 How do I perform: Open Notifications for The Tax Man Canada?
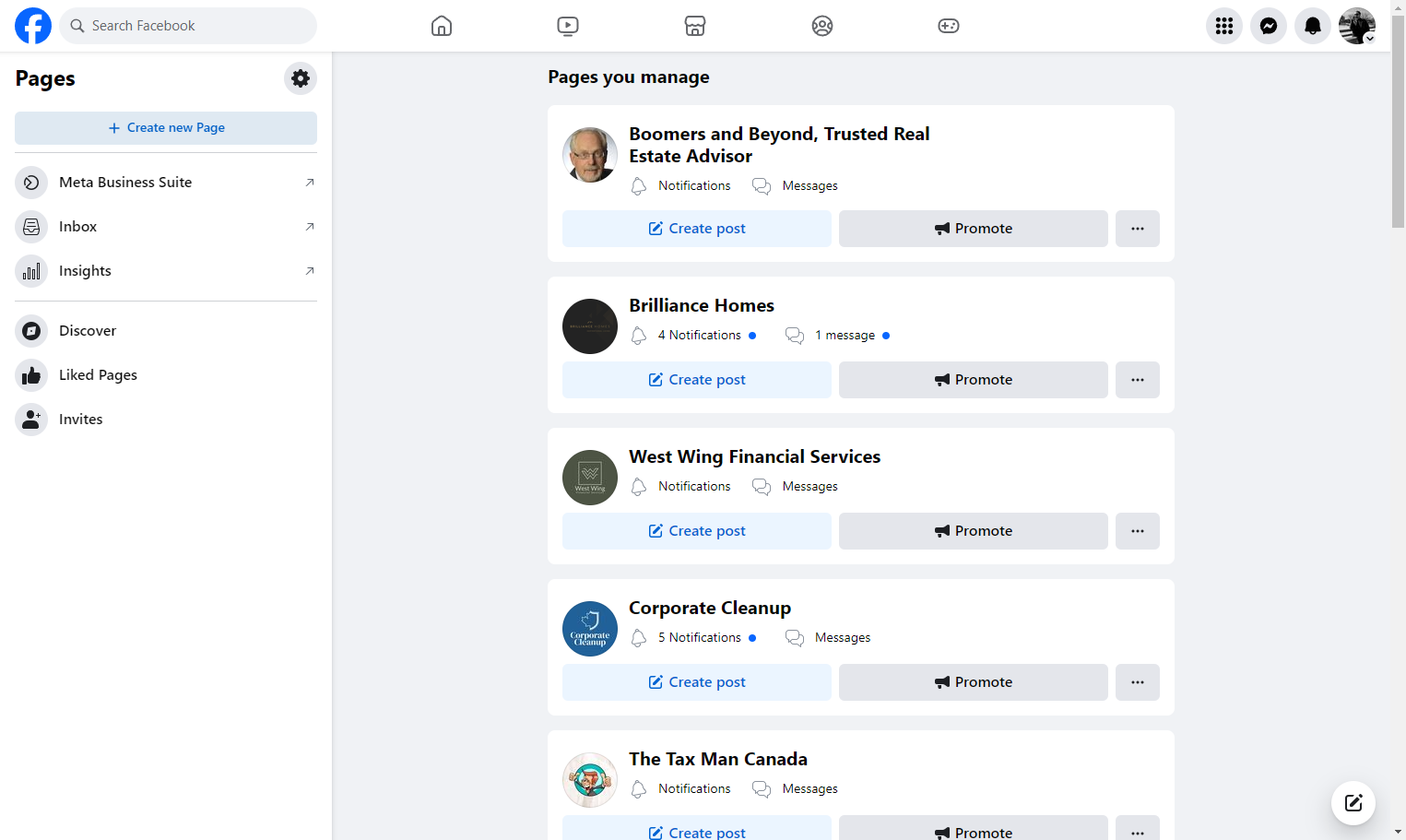680,789
